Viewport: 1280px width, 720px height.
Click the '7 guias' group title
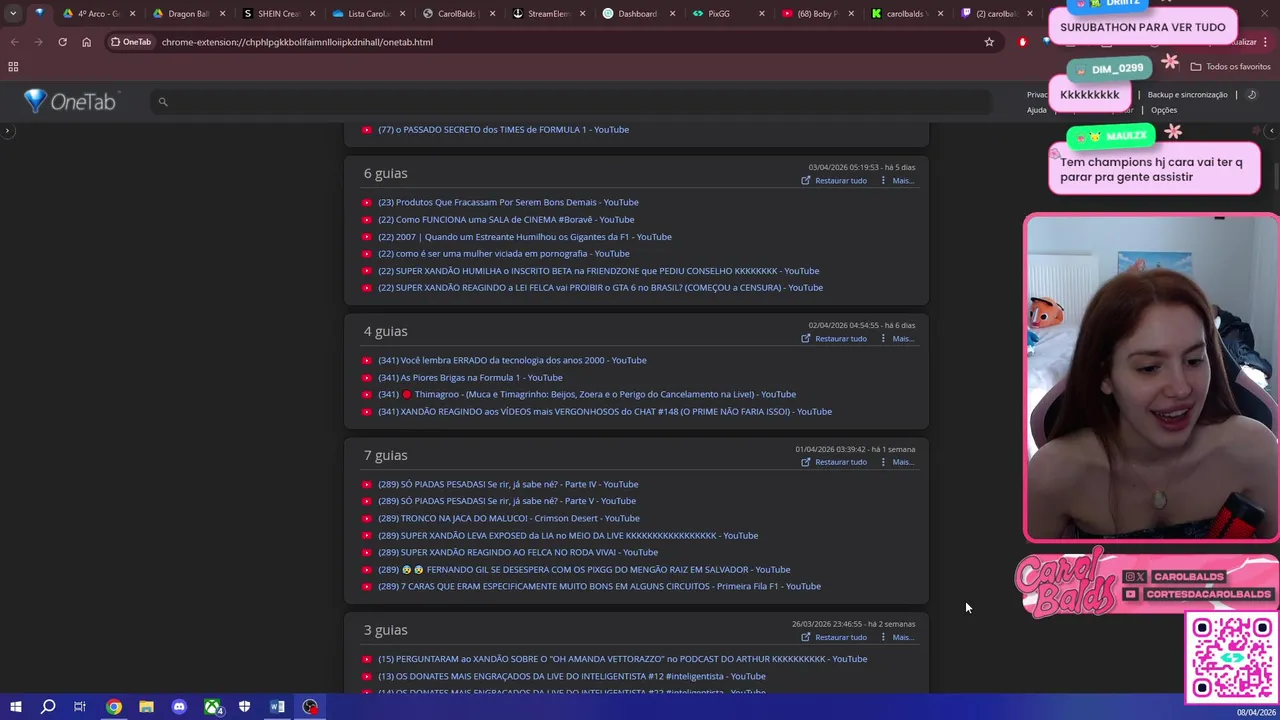[x=386, y=456]
